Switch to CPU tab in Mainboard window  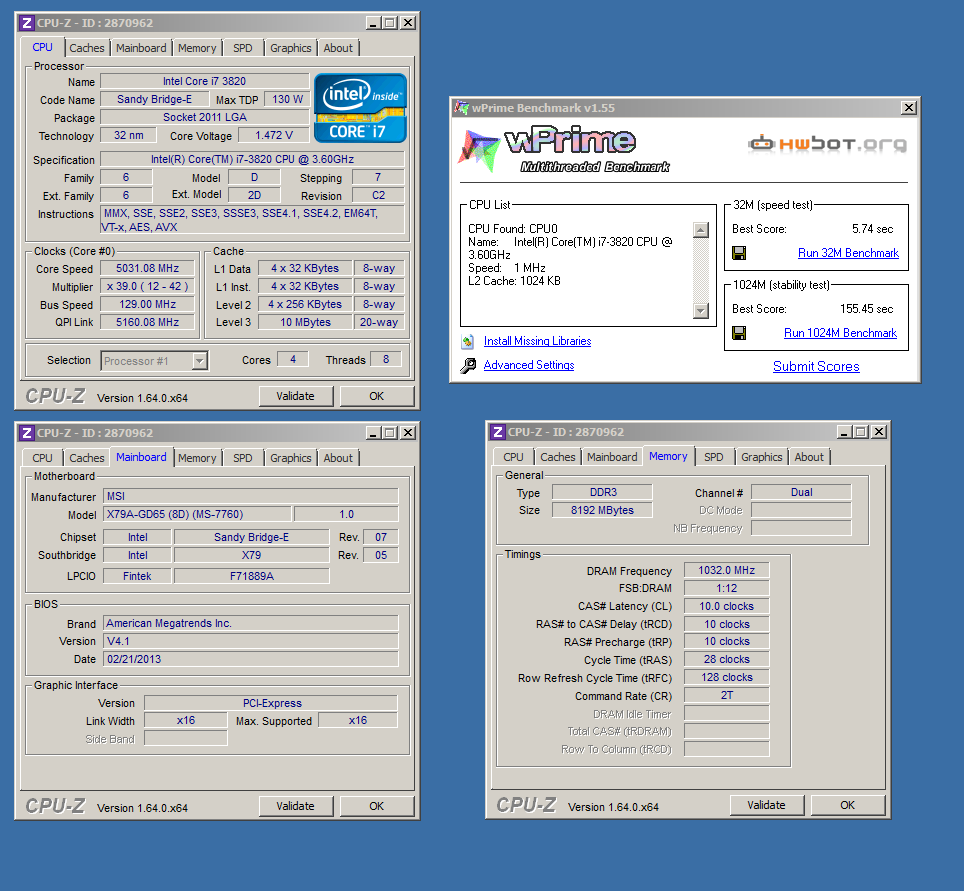point(42,458)
